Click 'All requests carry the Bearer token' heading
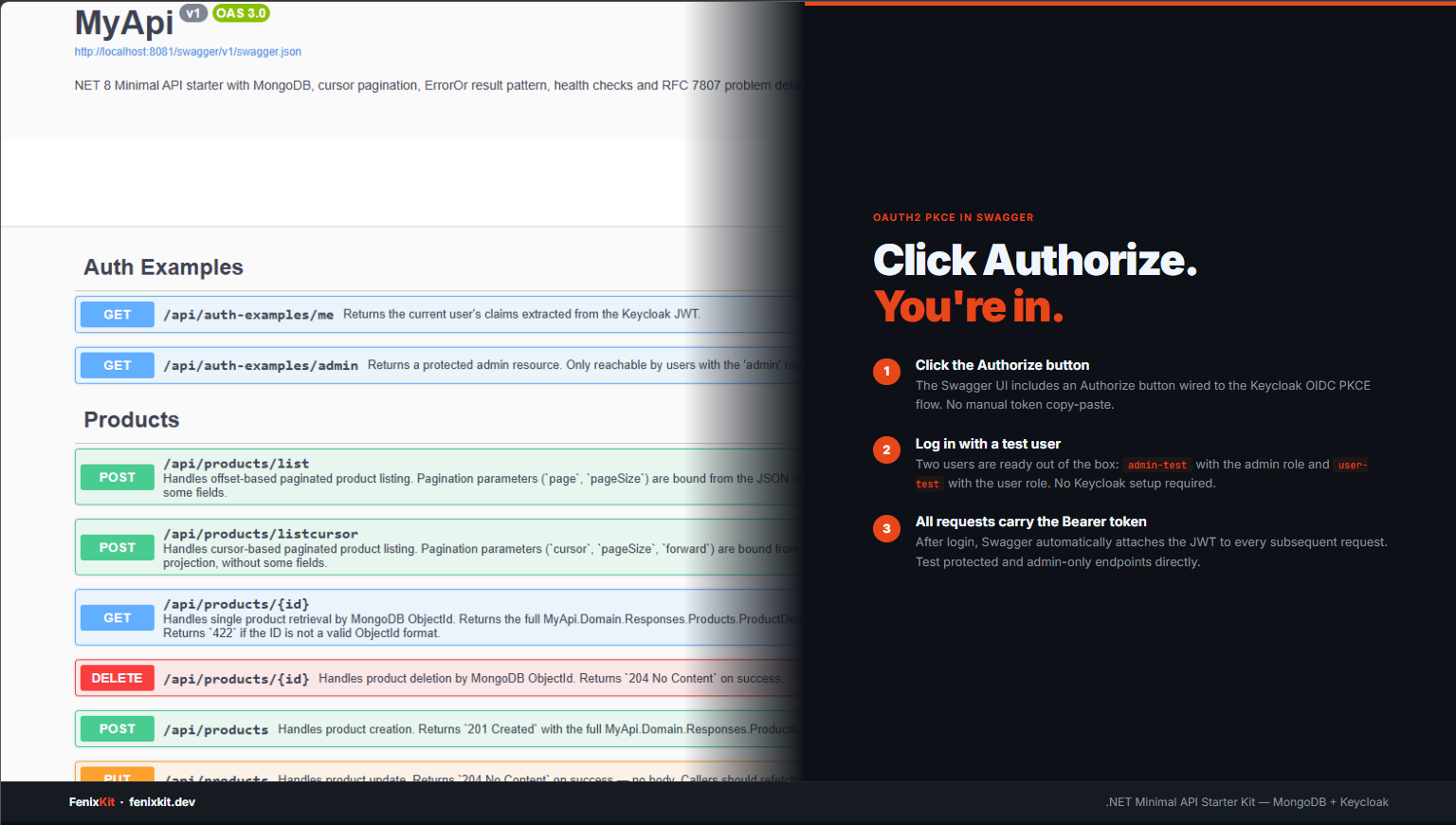The height and width of the screenshot is (825, 1456). click(x=1031, y=522)
